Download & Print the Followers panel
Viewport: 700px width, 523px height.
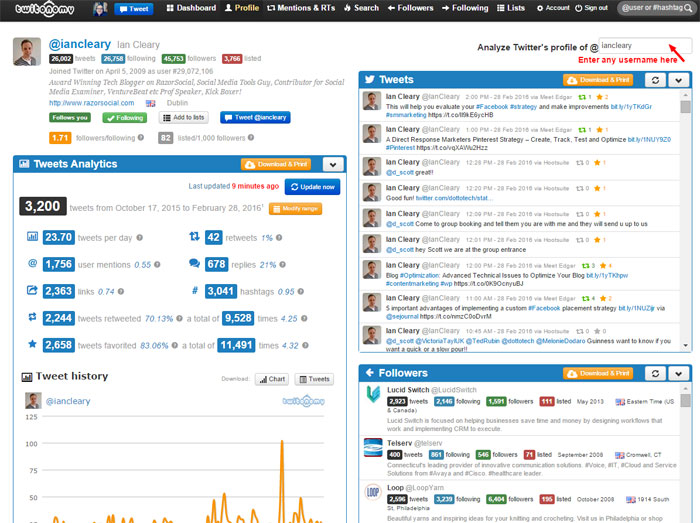pos(598,374)
